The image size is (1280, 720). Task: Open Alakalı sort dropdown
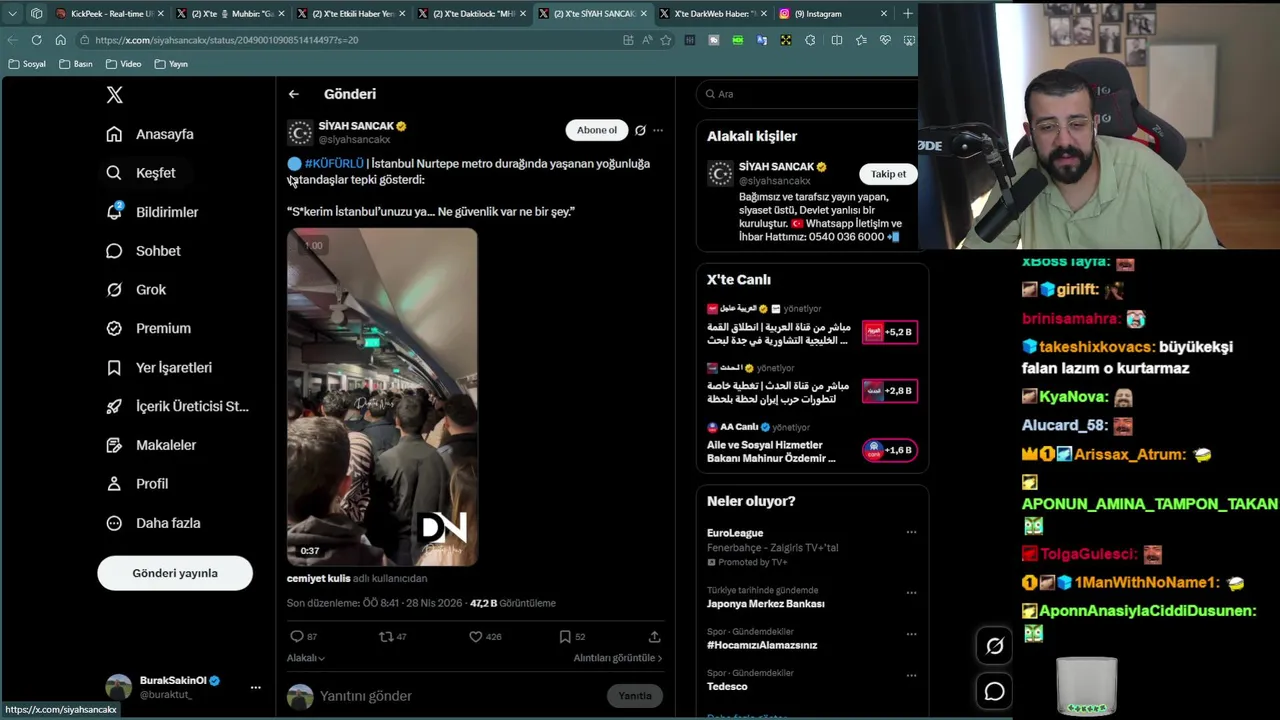pyautogui.click(x=306, y=658)
